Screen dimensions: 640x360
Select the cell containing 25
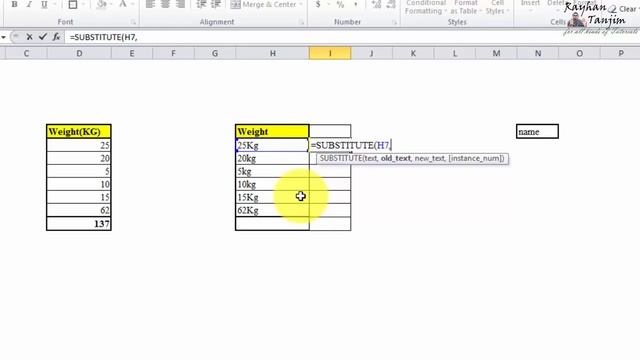pos(79,145)
